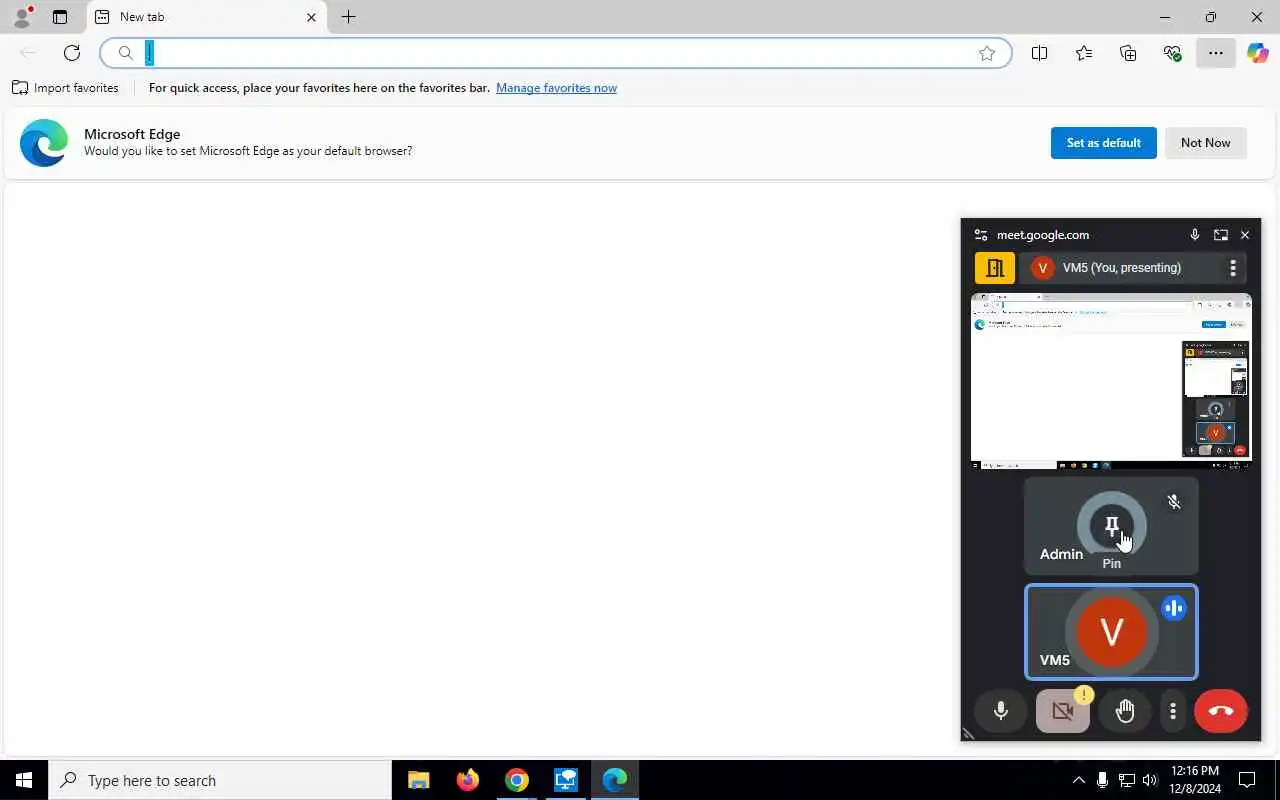The height and width of the screenshot is (800, 1280).
Task: Dismiss default browser prompt with Not Now
Action: [1205, 143]
